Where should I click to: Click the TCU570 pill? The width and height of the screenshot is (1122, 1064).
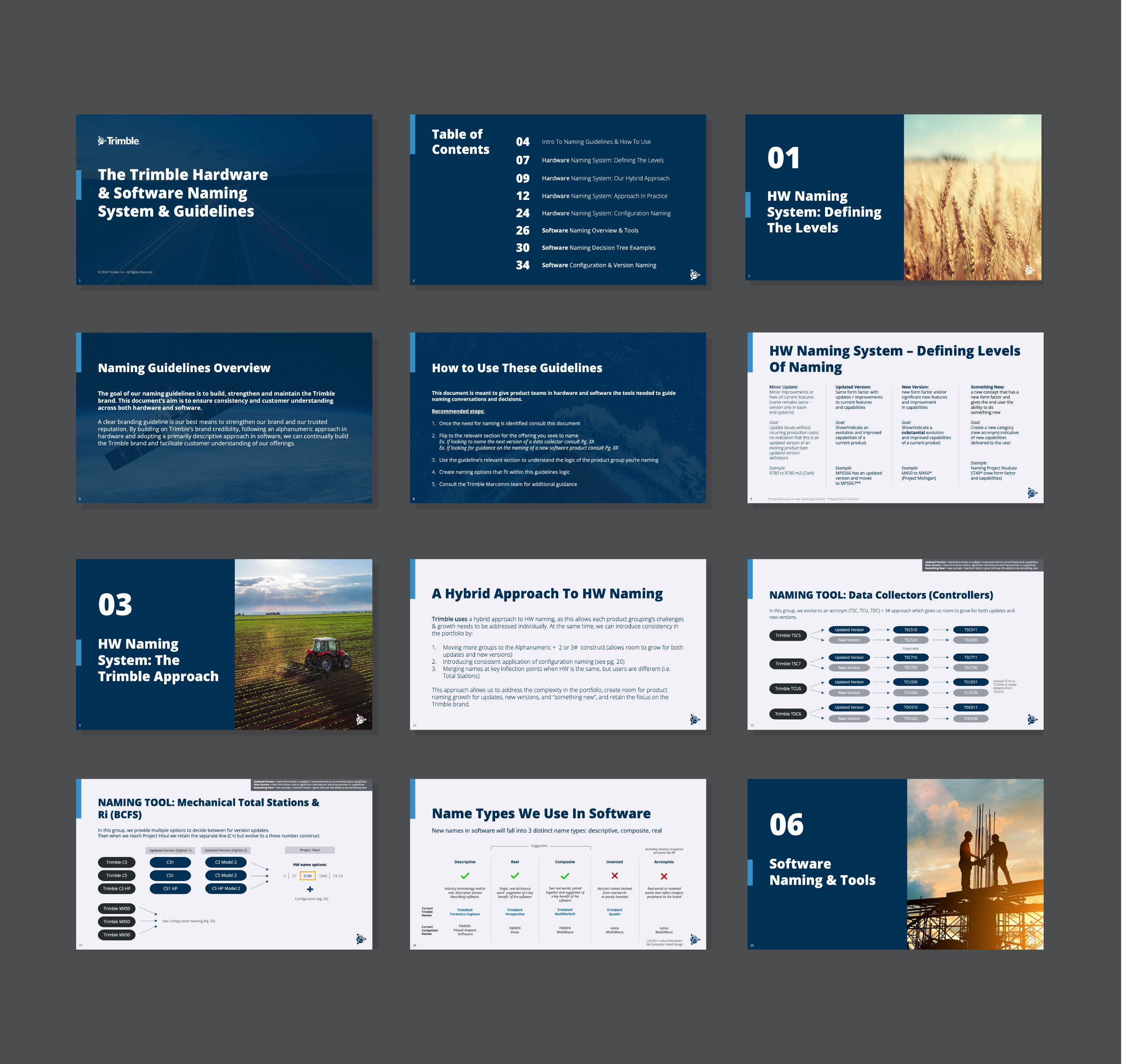tap(971, 693)
